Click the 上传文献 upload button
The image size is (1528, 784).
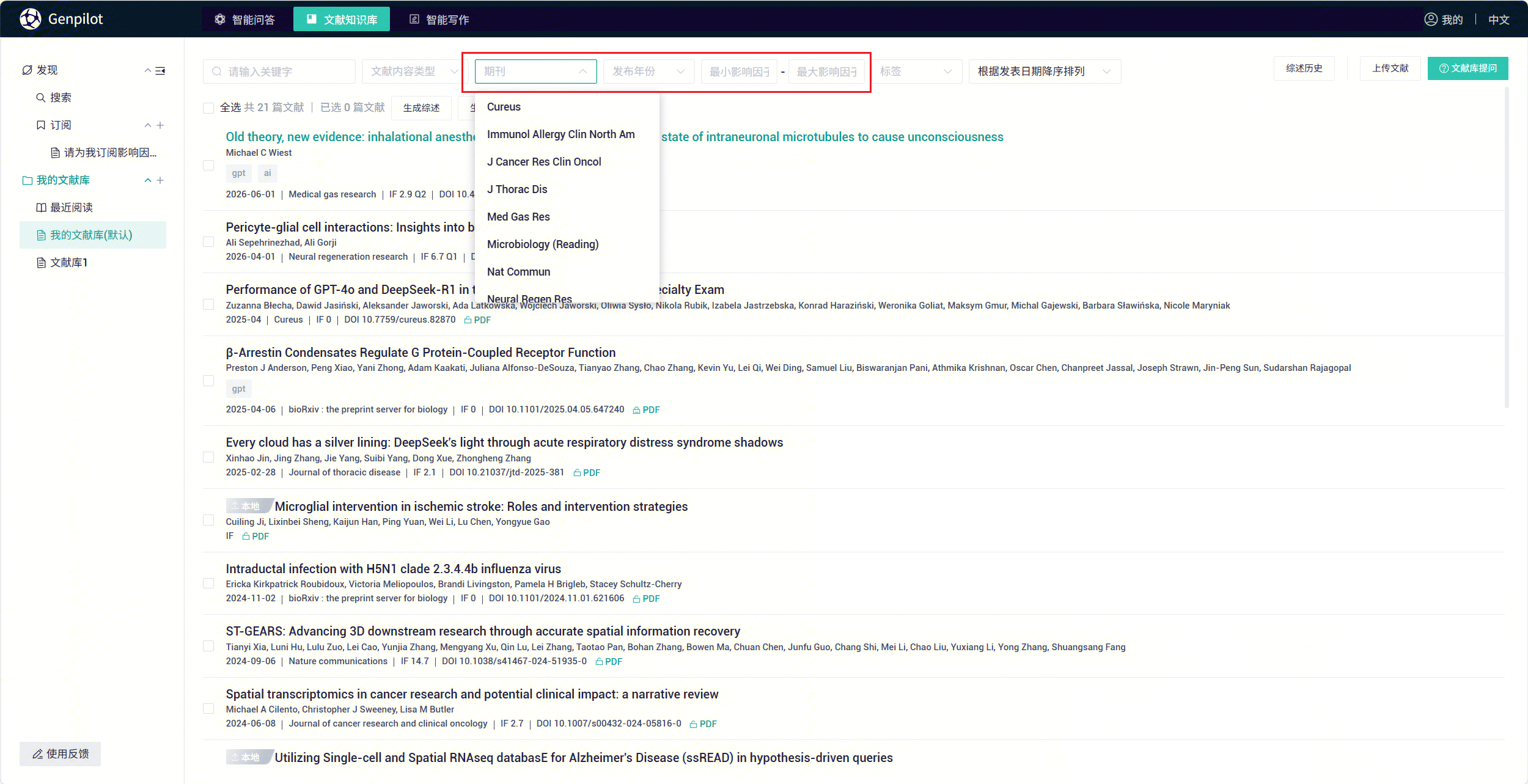click(x=1389, y=68)
